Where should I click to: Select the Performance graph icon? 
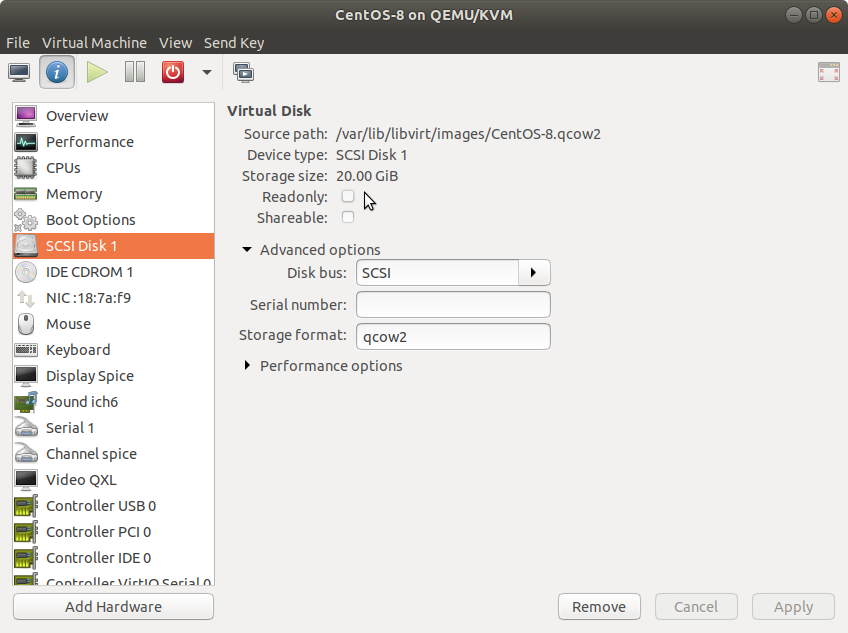click(25, 142)
